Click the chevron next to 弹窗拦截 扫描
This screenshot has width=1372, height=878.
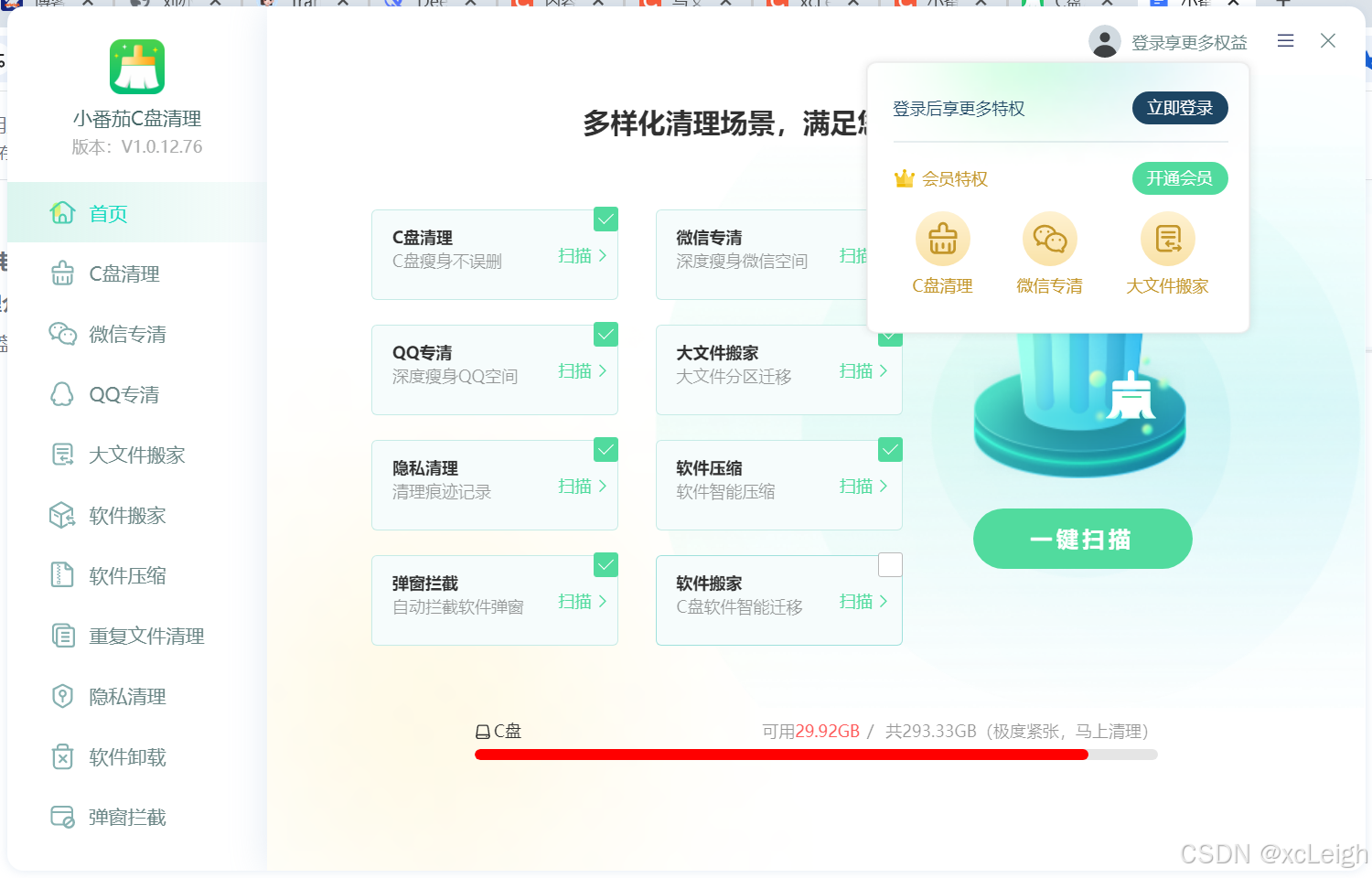[x=603, y=602]
